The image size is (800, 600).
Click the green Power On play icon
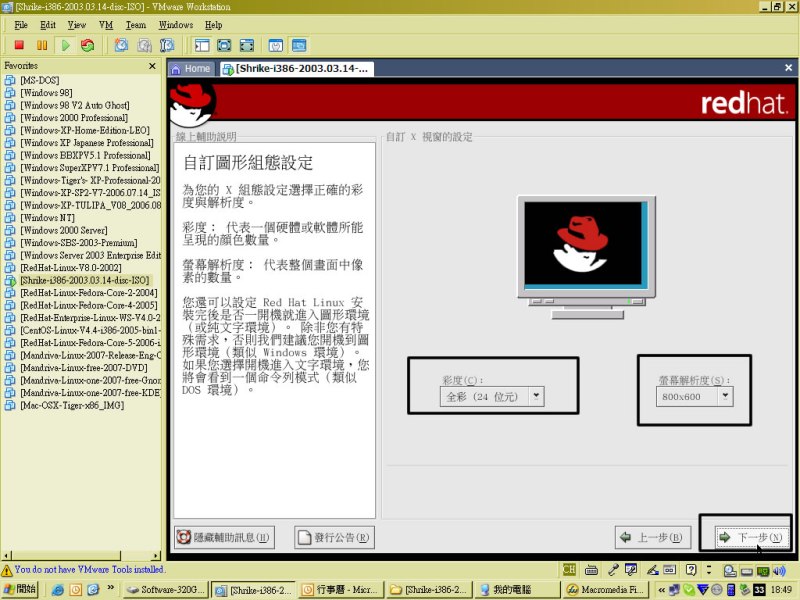pos(65,45)
